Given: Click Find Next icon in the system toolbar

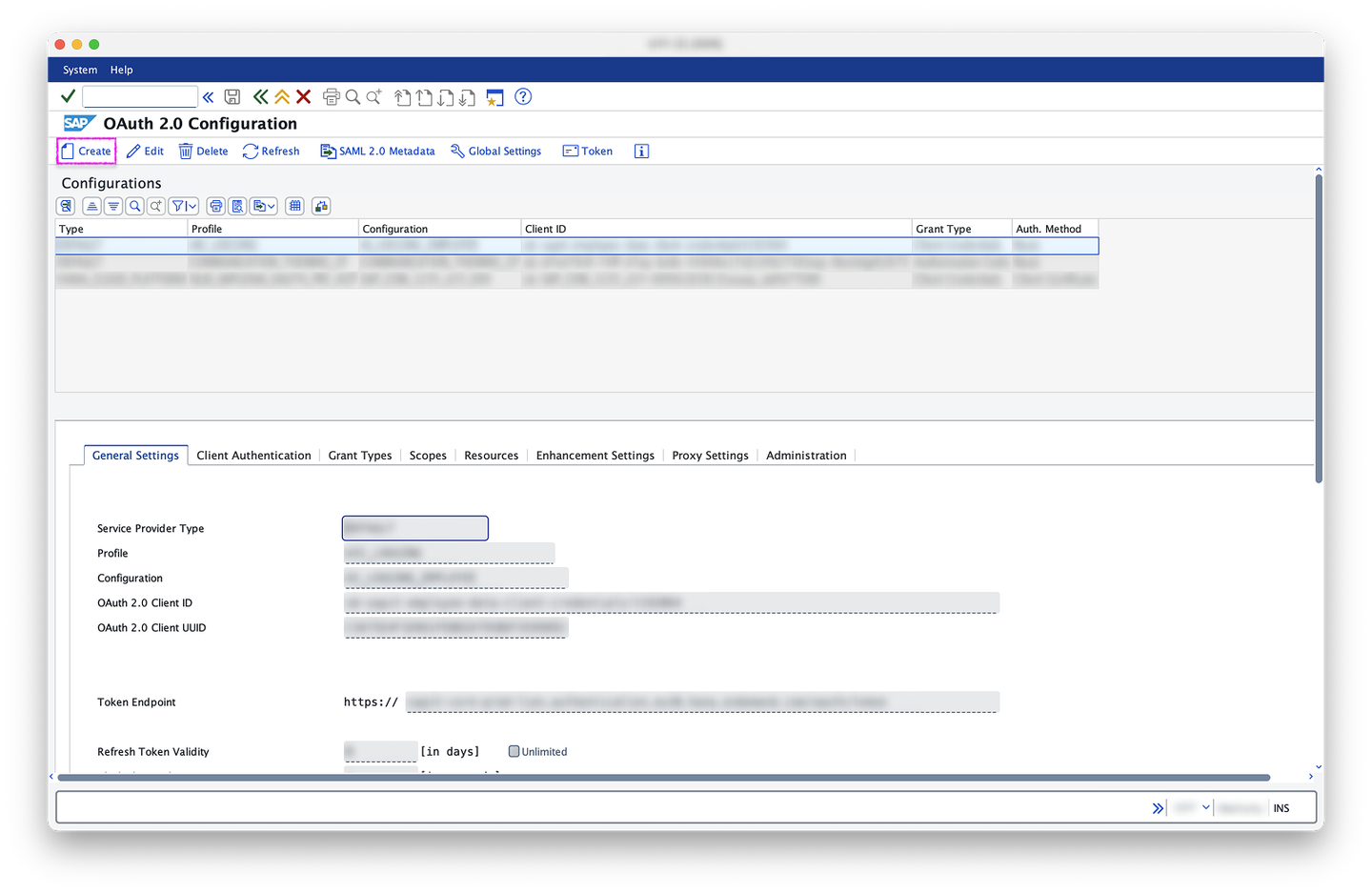Looking at the screenshot, I should (x=374, y=97).
